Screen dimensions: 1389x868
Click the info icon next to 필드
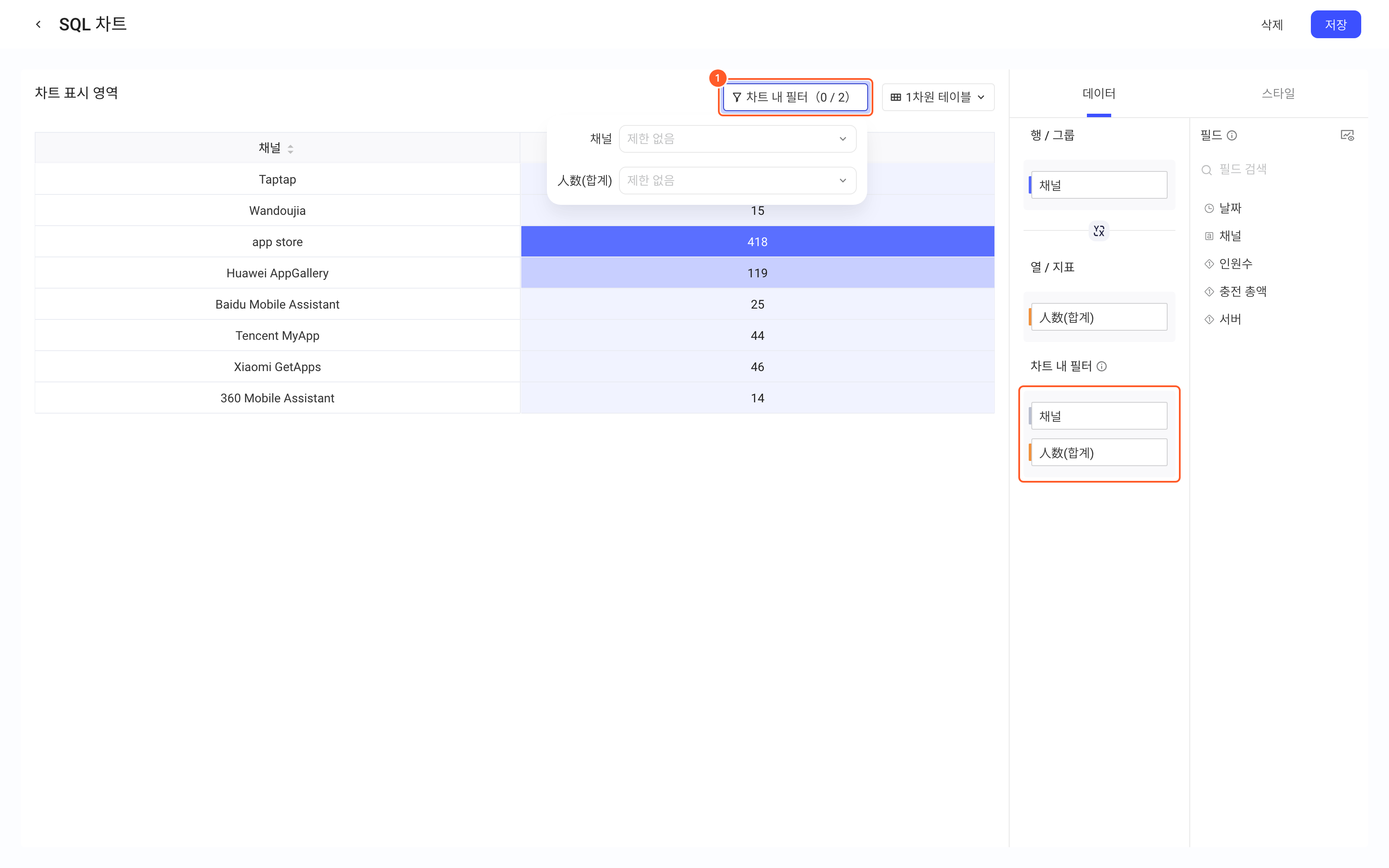(1232, 135)
